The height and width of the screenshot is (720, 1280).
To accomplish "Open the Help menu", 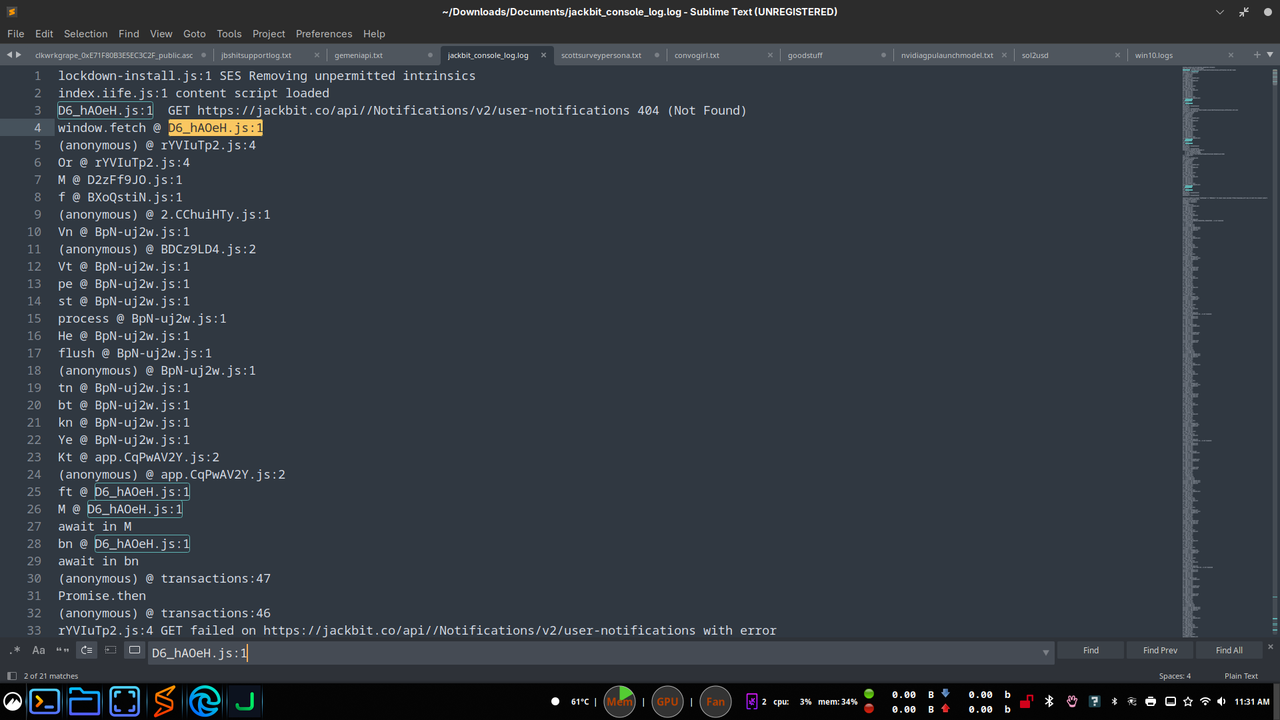I will tap(374, 34).
